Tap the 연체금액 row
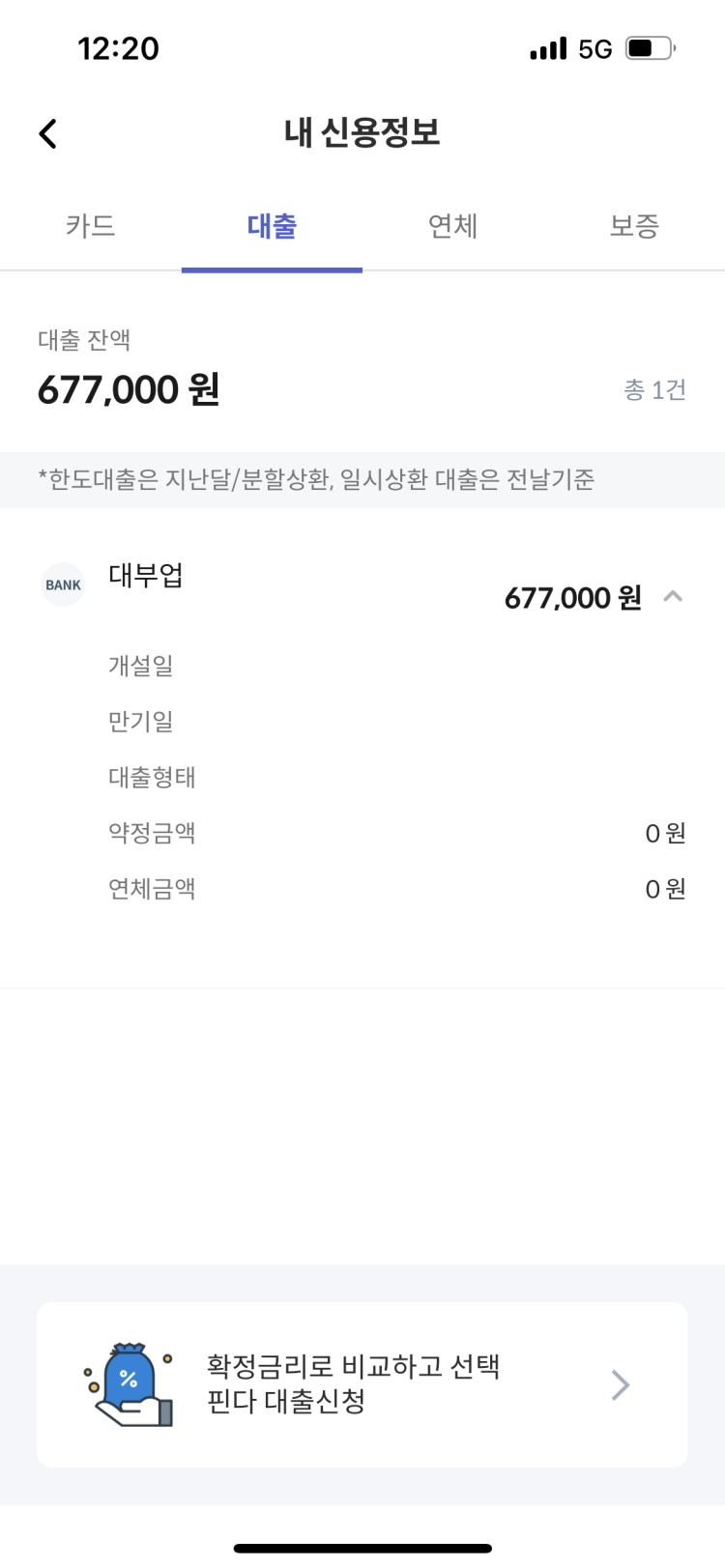Screen dimensions: 725x1568 point(397,889)
